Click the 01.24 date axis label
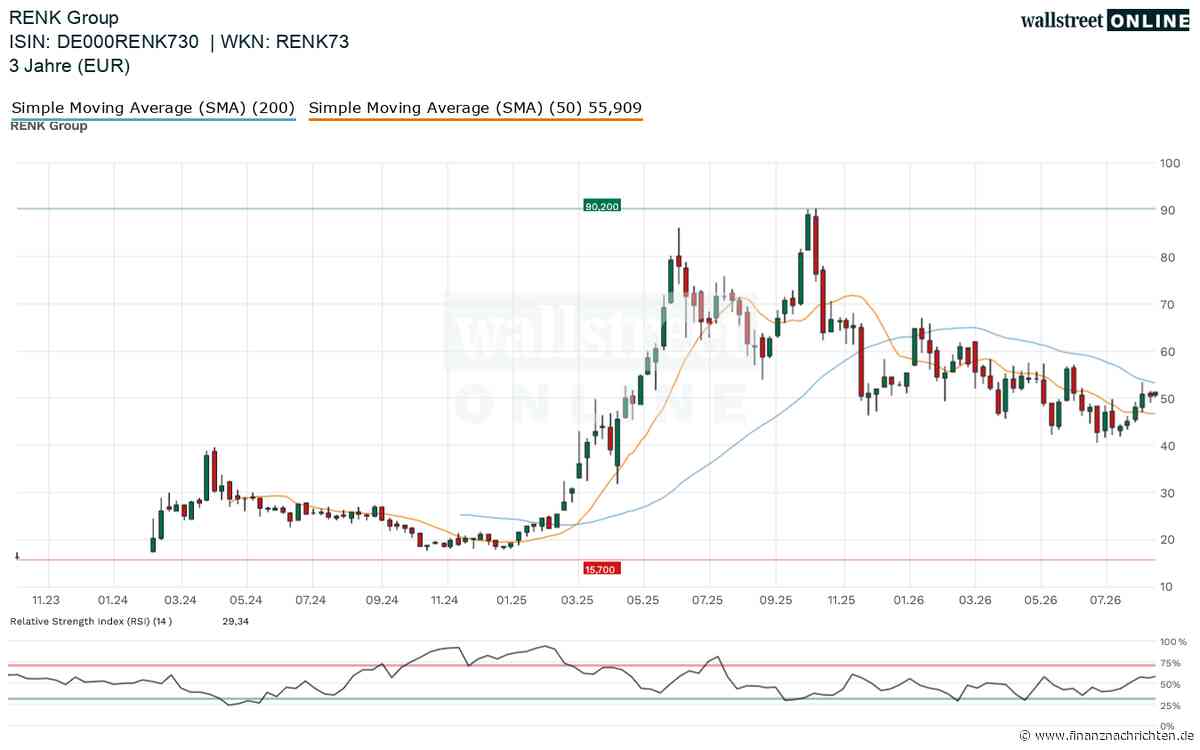Image resolution: width=1200 pixels, height=750 pixels. pos(113,600)
